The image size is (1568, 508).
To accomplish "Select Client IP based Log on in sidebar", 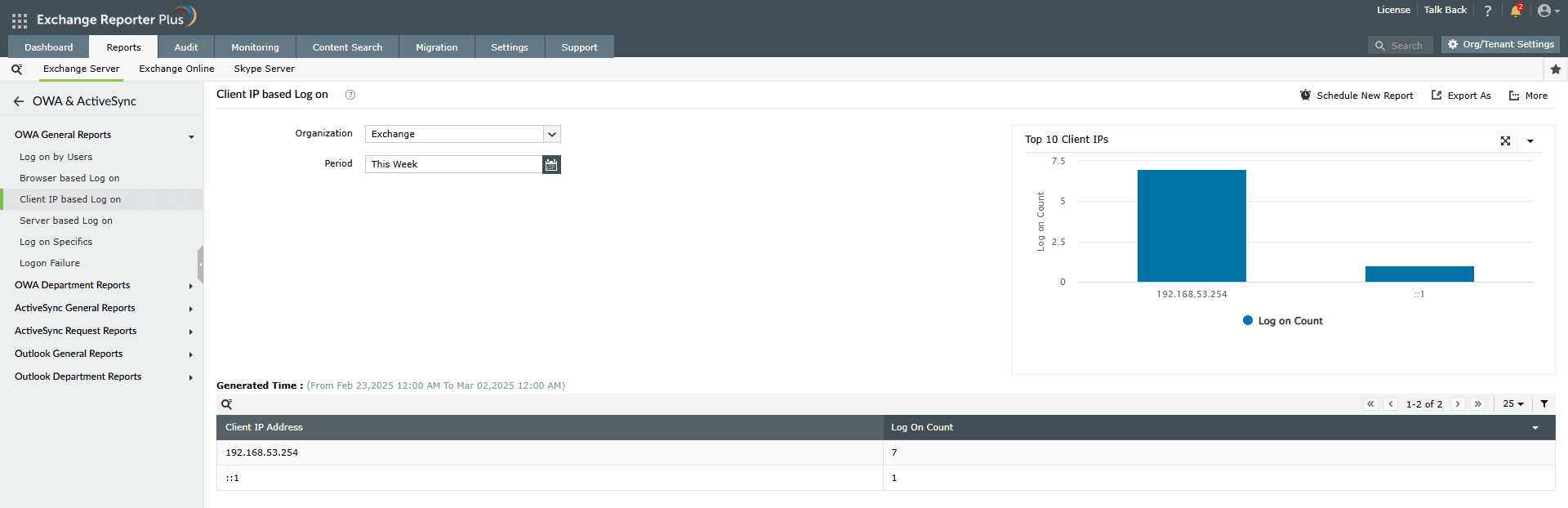I will point(101,199).
